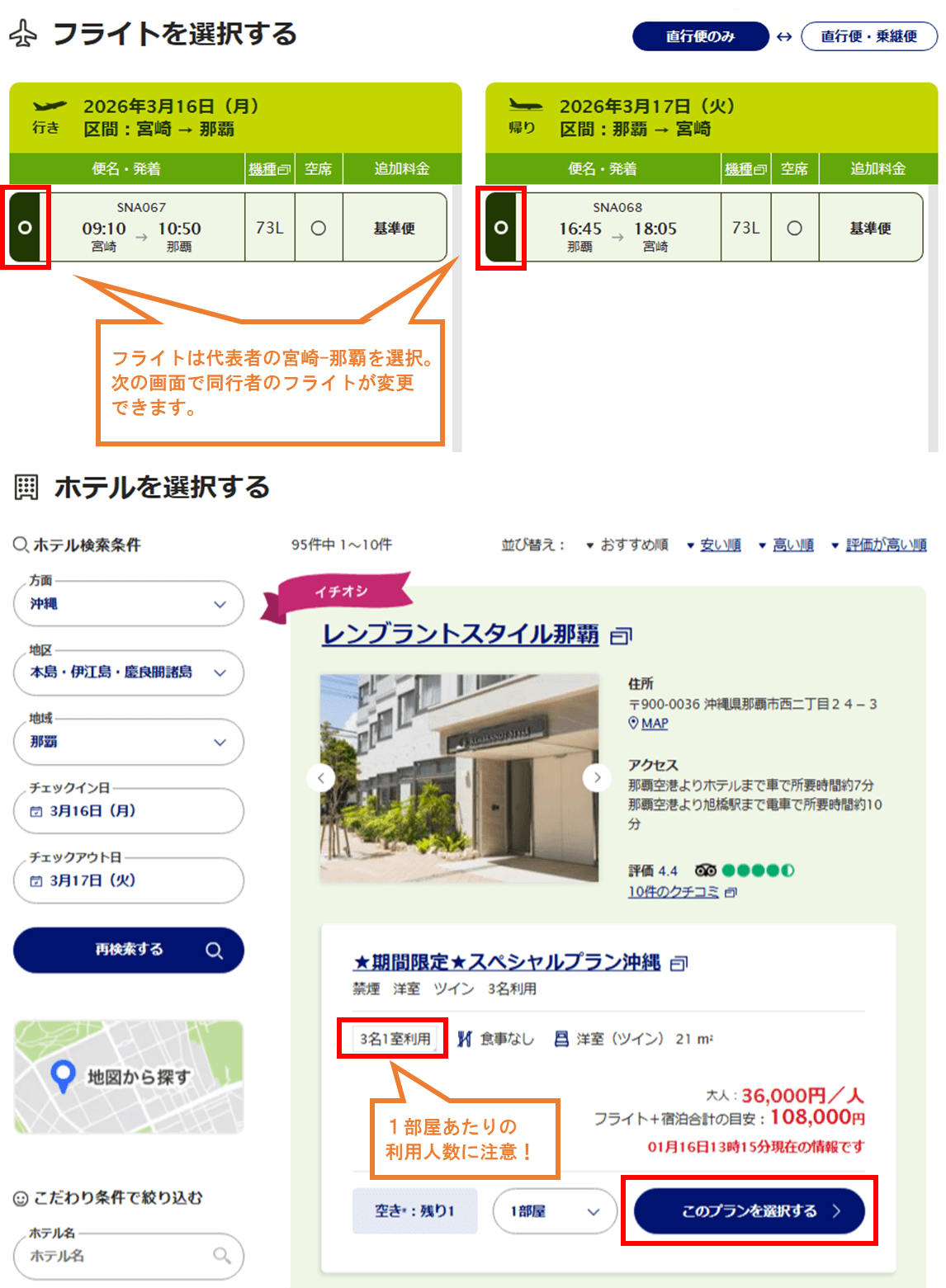This screenshot has height=1288, width=946.
Task: Click the map pin icon on 地図から探す
Action: click(64, 1076)
